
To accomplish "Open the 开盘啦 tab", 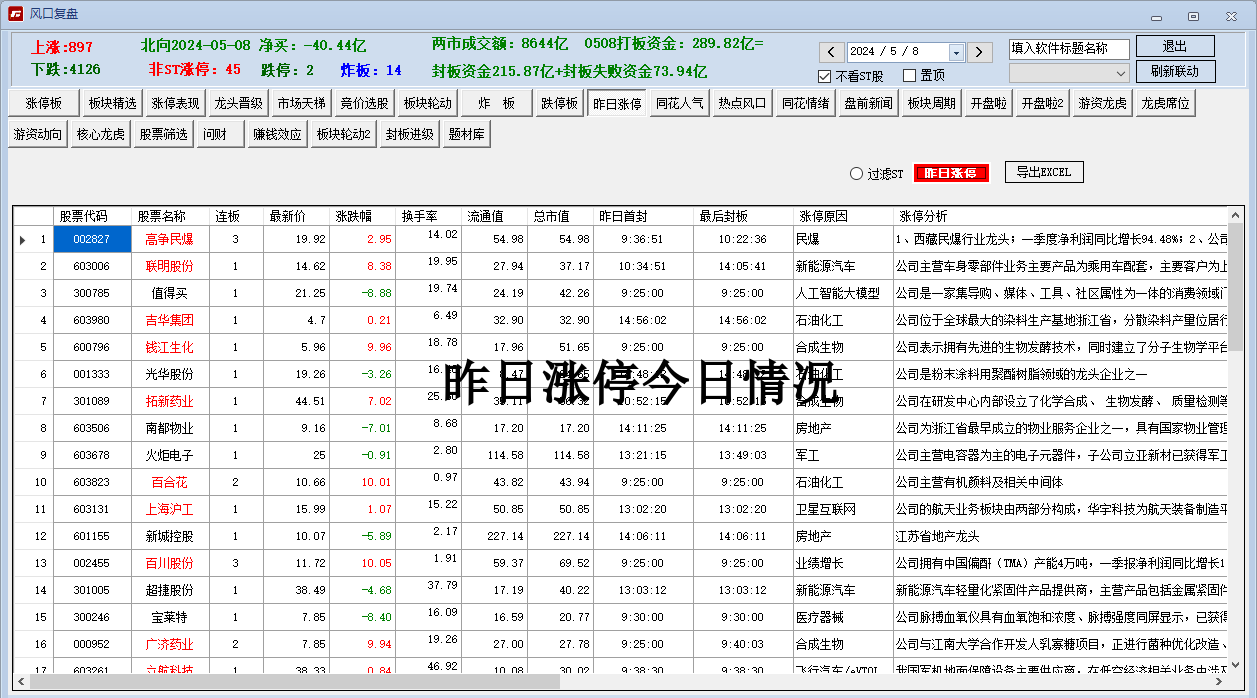I will (988, 103).
